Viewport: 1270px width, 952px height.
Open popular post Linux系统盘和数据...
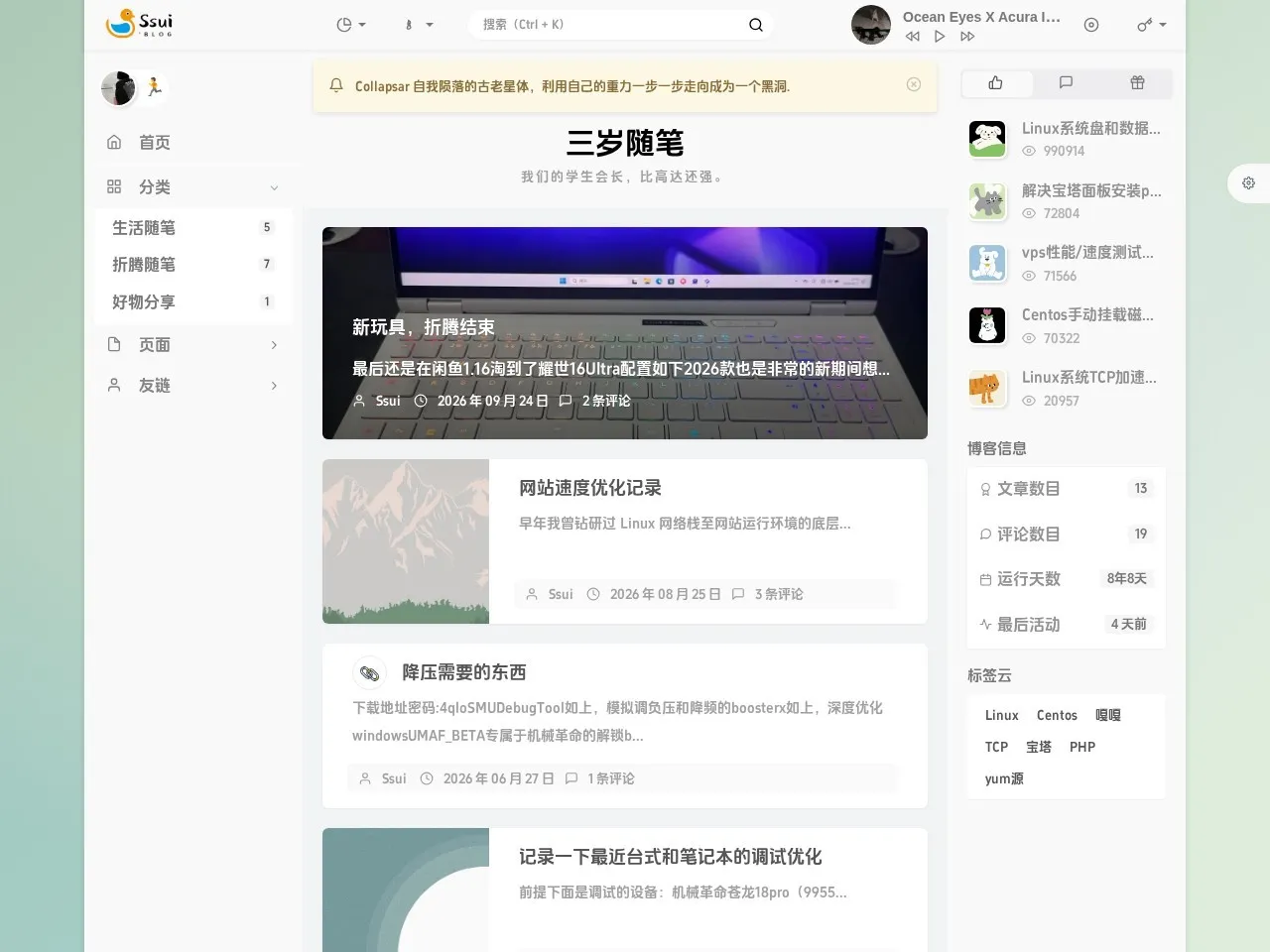point(1091,128)
